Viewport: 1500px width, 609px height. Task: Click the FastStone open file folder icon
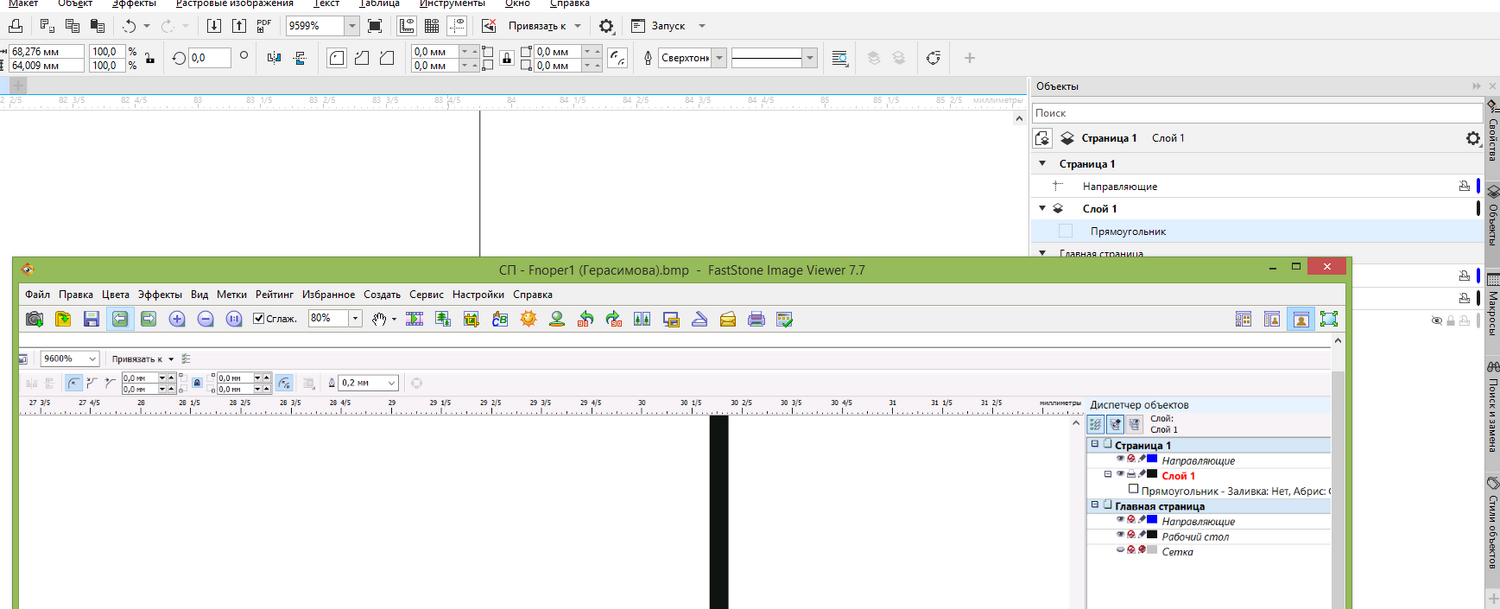pos(62,319)
